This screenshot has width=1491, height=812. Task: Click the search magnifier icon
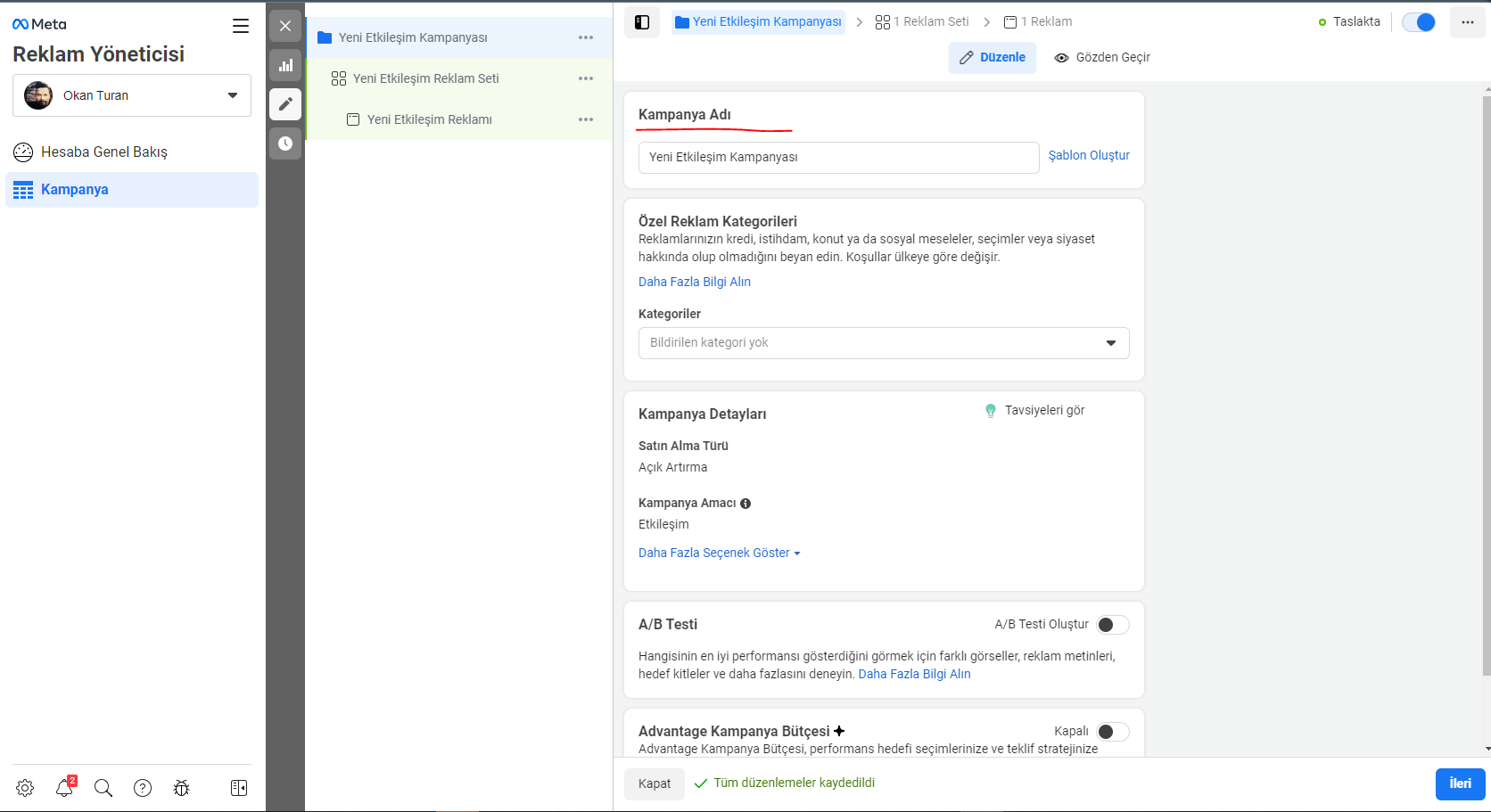click(x=103, y=788)
